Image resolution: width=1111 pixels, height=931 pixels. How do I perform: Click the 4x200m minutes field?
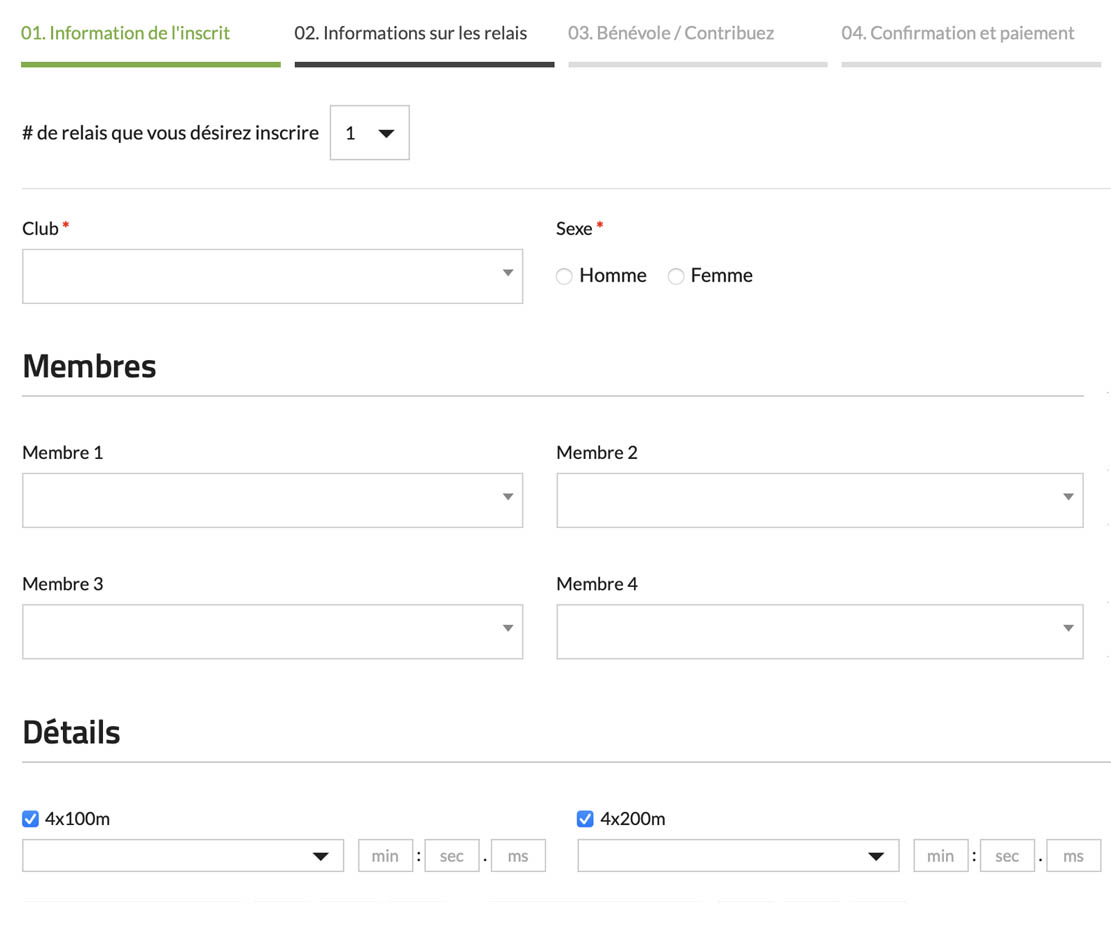(x=940, y=856)
